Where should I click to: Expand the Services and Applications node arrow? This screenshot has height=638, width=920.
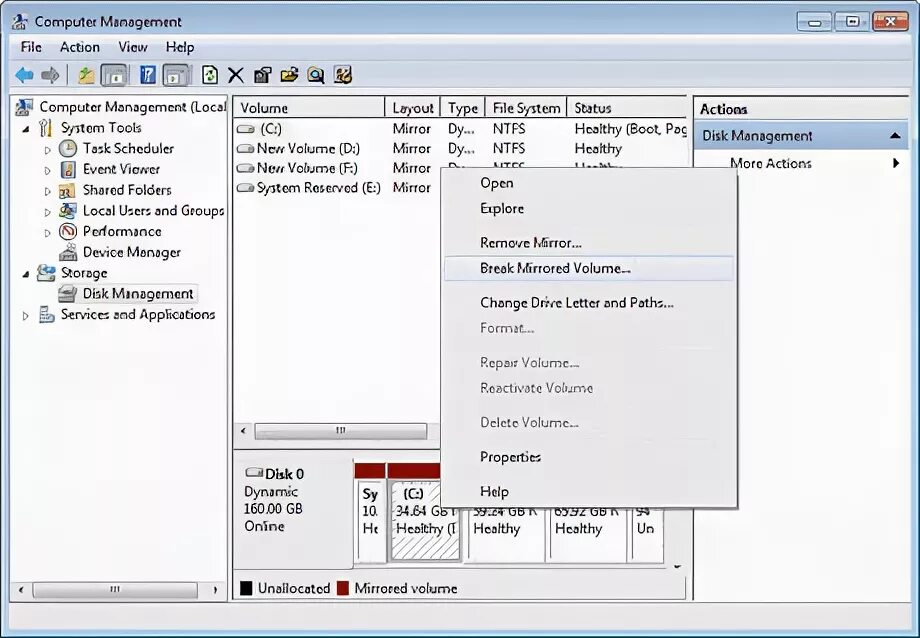pos(25,316)
